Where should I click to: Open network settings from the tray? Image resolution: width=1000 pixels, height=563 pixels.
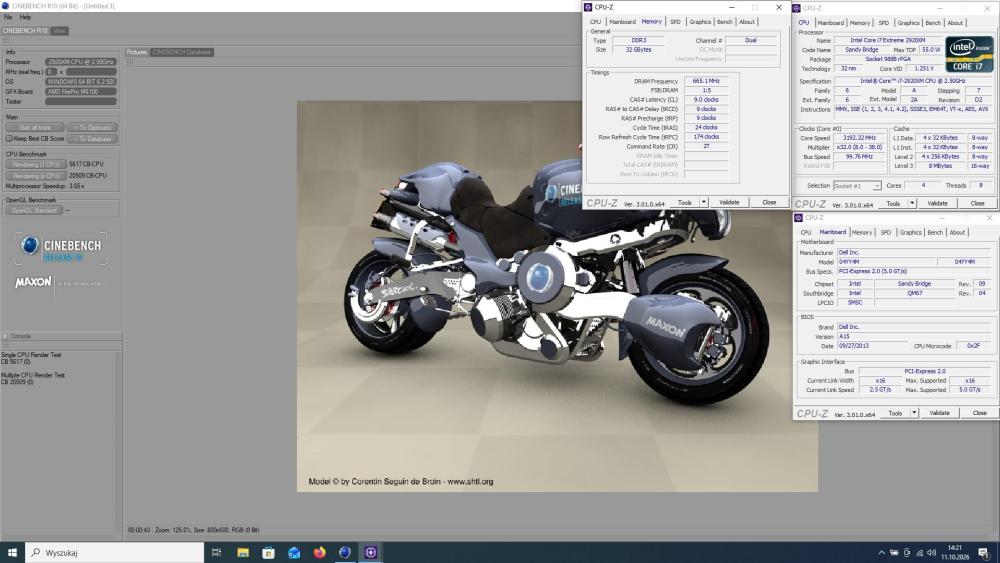(919, 553)
